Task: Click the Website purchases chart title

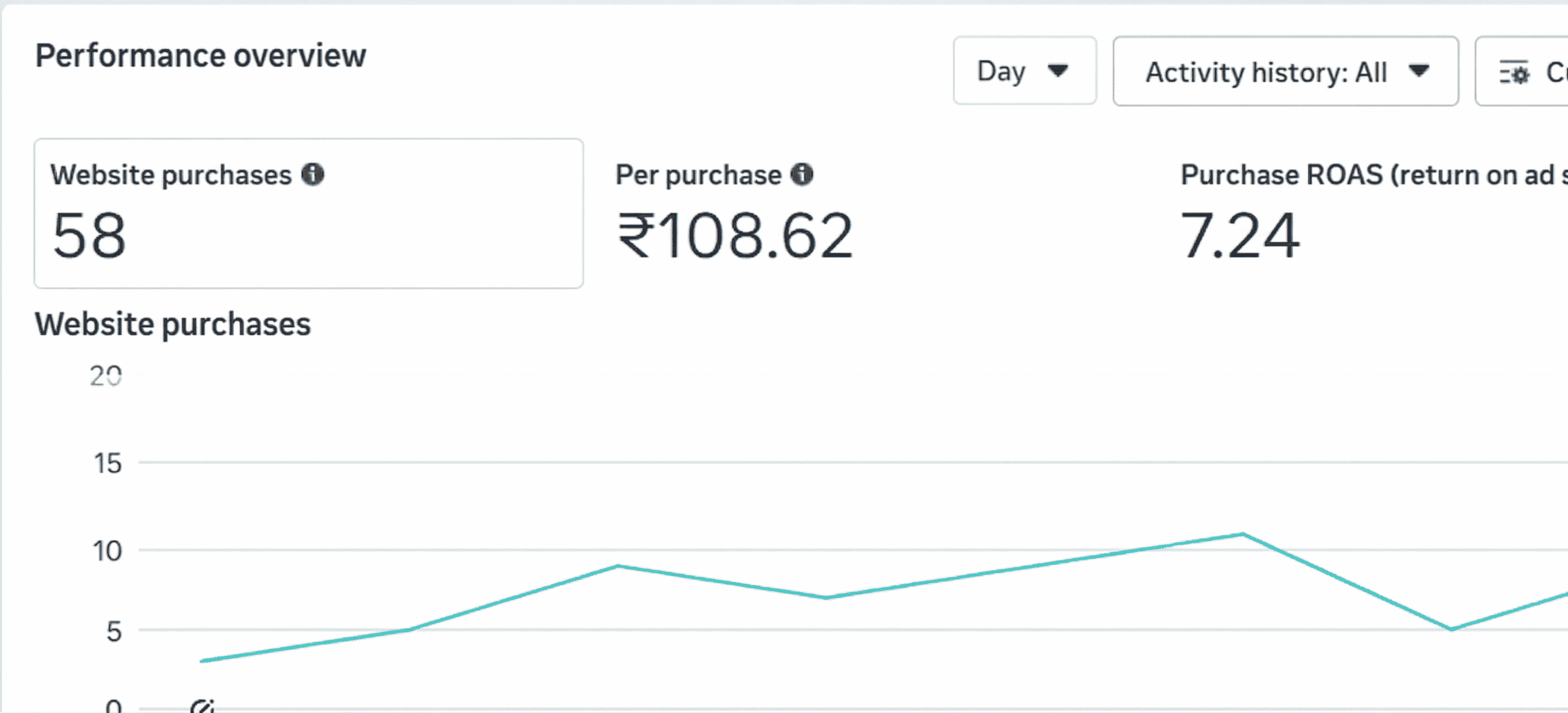Action: 173,324
